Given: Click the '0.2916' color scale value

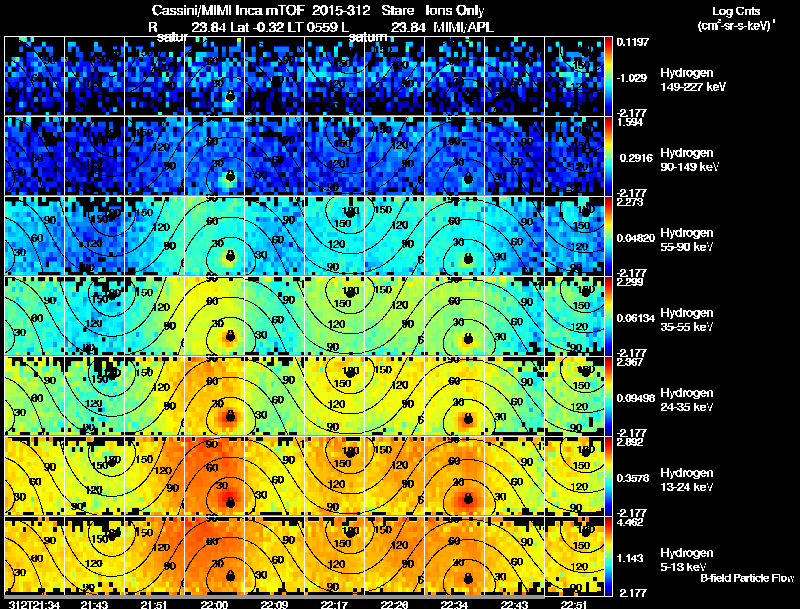Looking at the screenshot, I should (x=635, y=158).
